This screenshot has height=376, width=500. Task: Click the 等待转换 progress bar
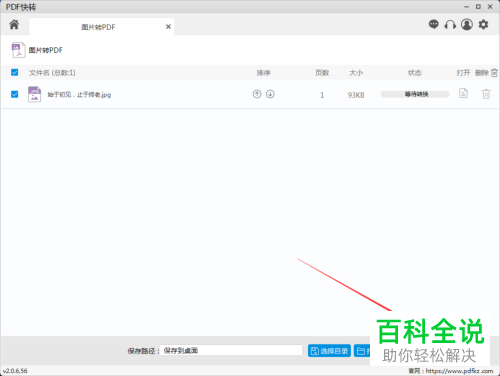point(415,94)
